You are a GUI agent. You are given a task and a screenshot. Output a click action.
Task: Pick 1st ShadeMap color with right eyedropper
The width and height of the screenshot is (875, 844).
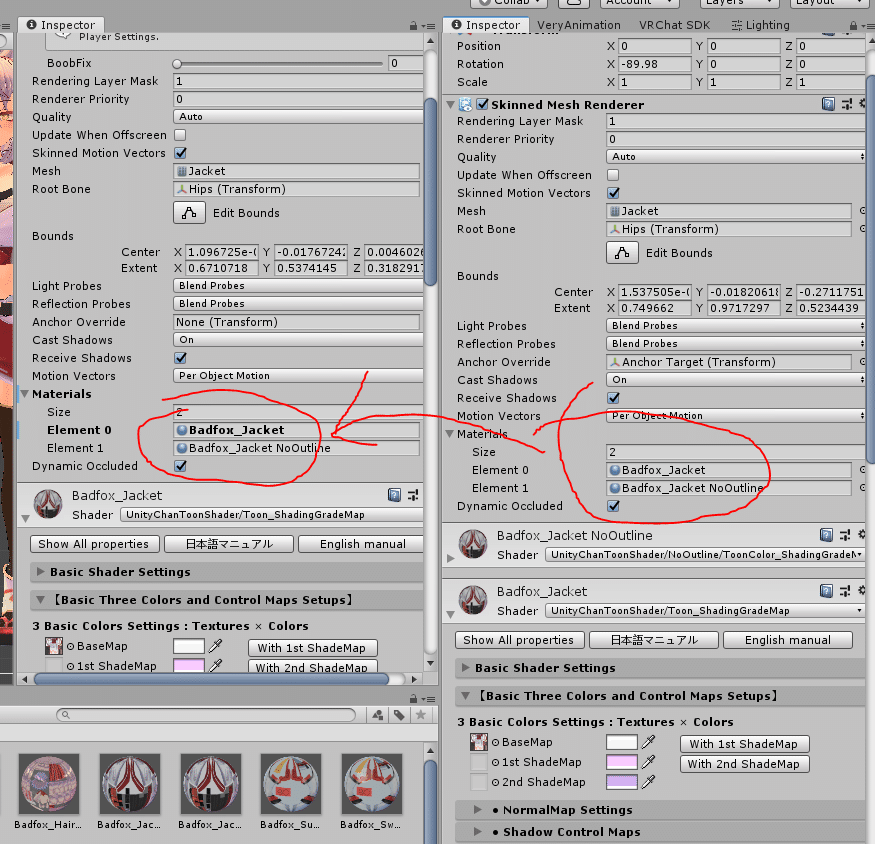(x=648, y=762)
